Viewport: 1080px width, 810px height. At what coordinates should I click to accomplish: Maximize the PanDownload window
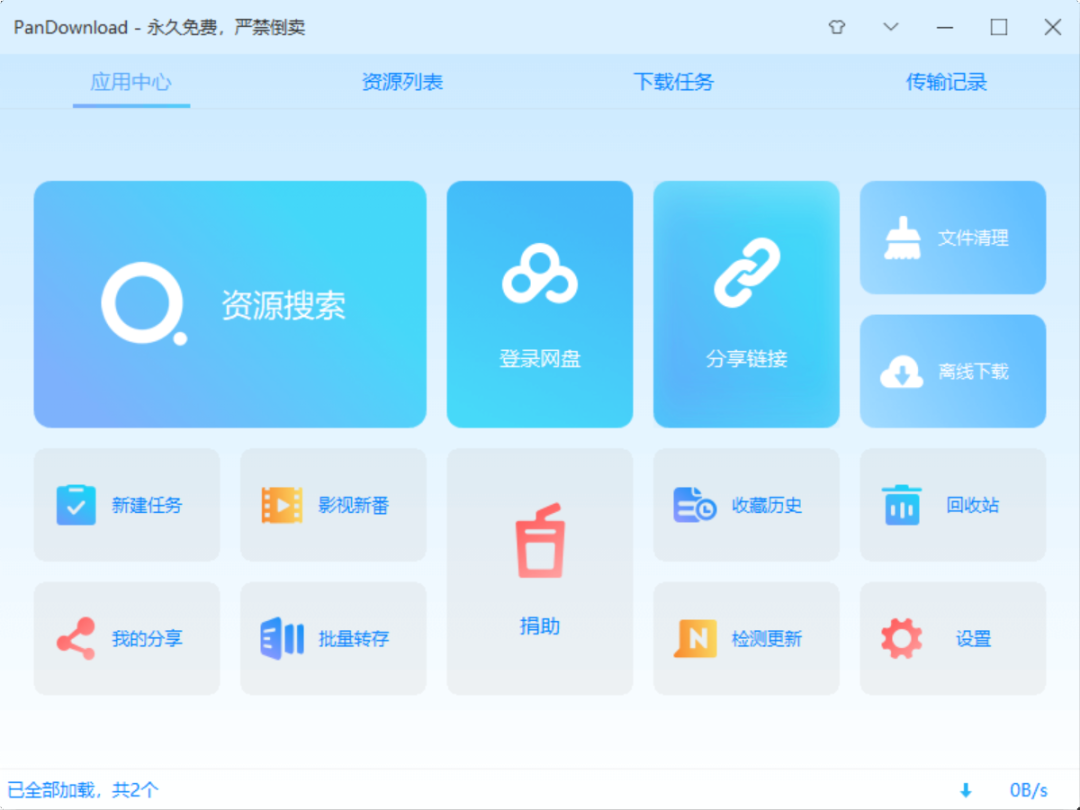point(999,27)
